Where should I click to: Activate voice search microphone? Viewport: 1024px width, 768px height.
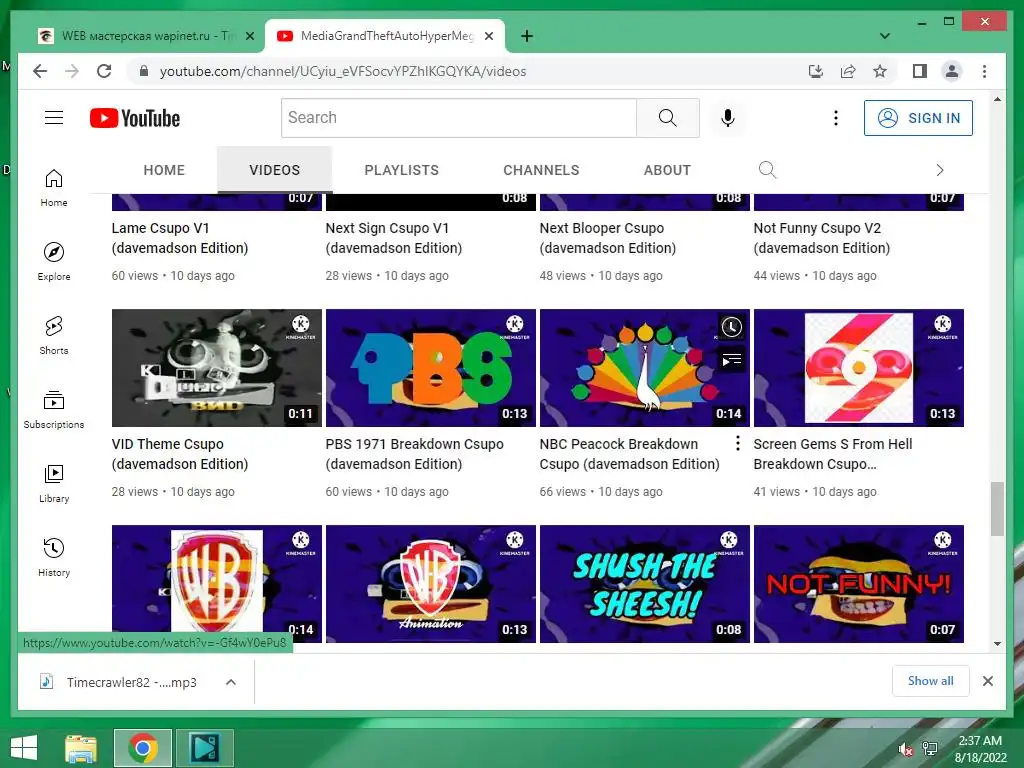point(728,118)
